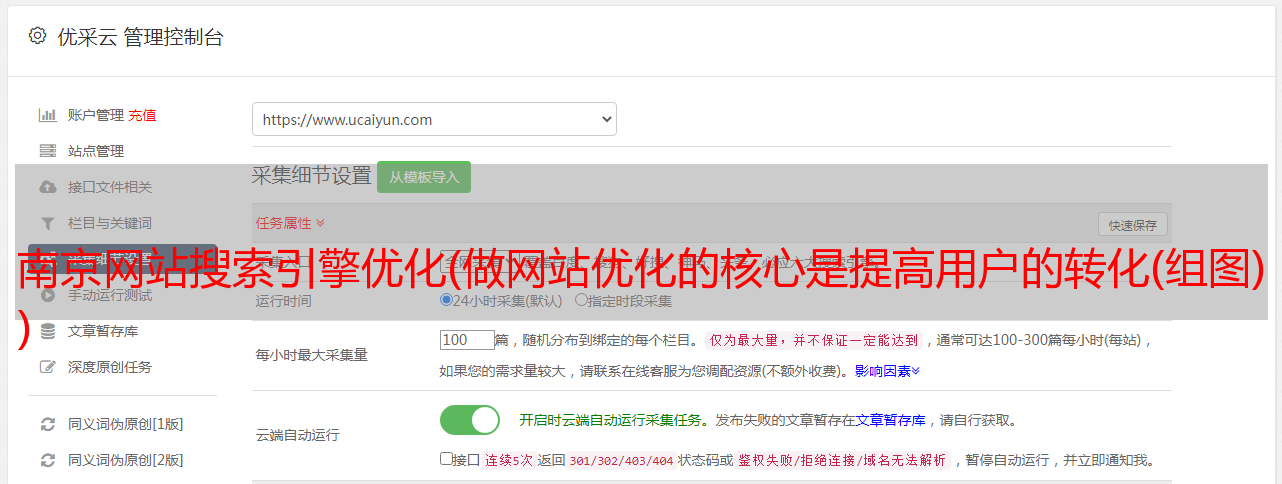The height and width of the screenshot is (484, 1282).
Task: Check the 接口 checkbox
Action: 446,459
